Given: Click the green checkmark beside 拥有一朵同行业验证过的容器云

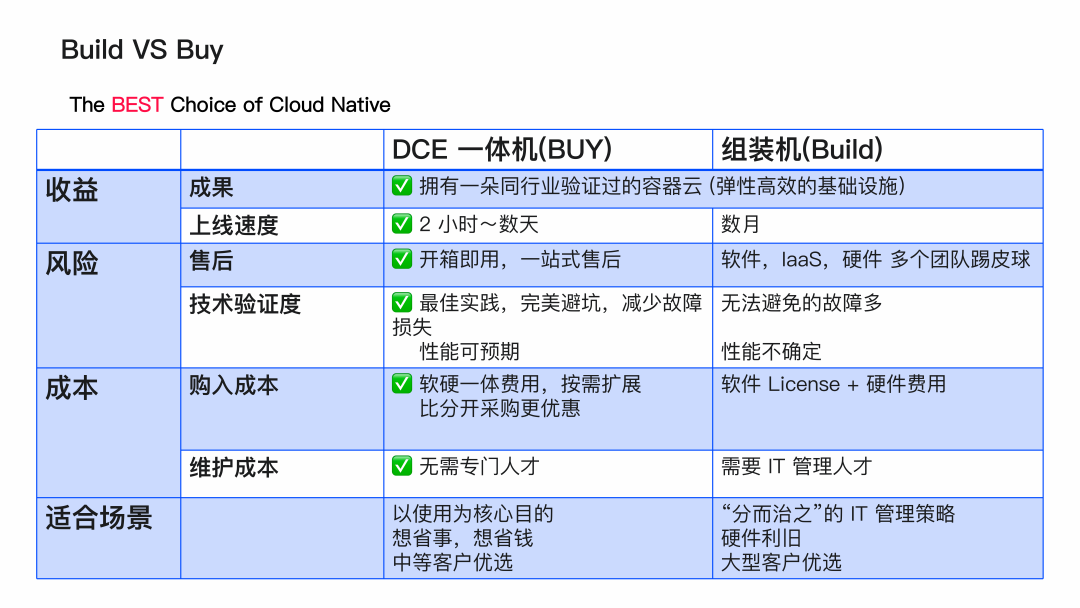Looking at the screenshot, I should click(x=402, y=186).
